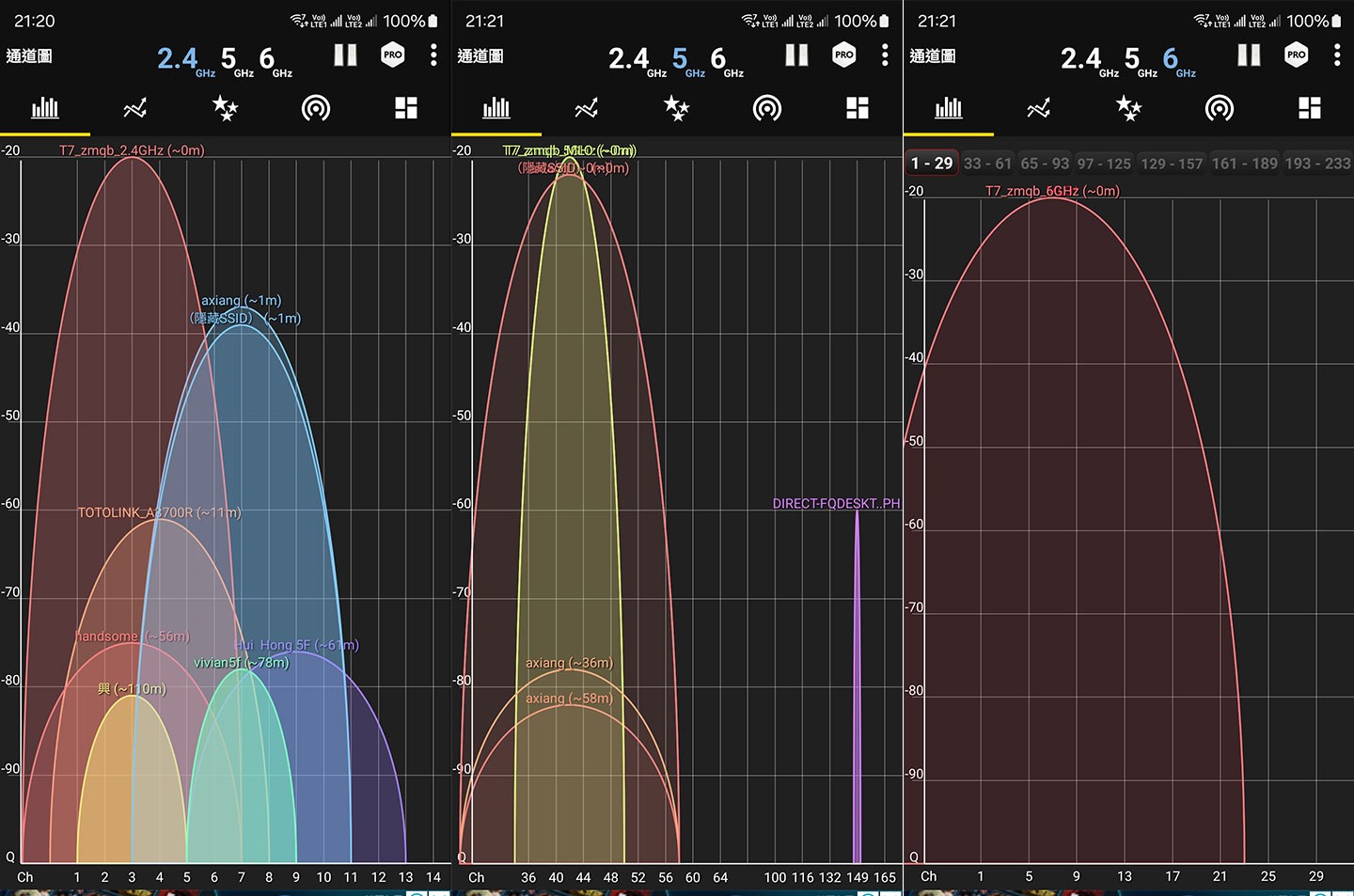
Task: Tap Hui_Hong 5F network label
Action: [x=296, y=645]
